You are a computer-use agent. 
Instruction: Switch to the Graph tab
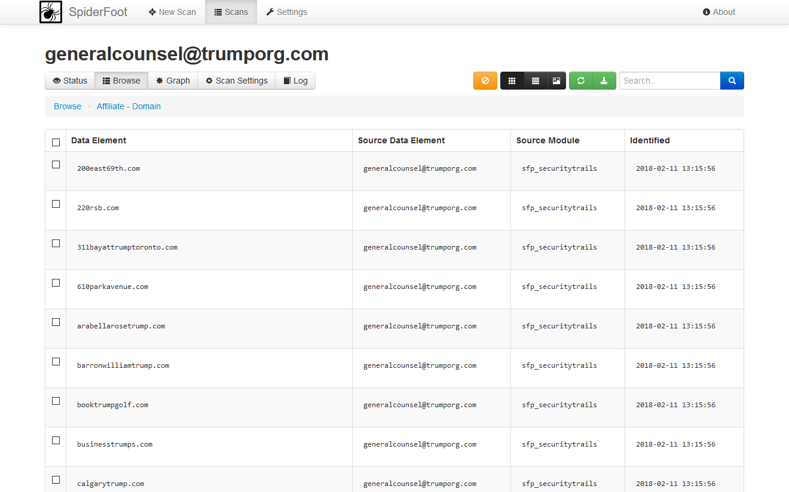[173, 81]
